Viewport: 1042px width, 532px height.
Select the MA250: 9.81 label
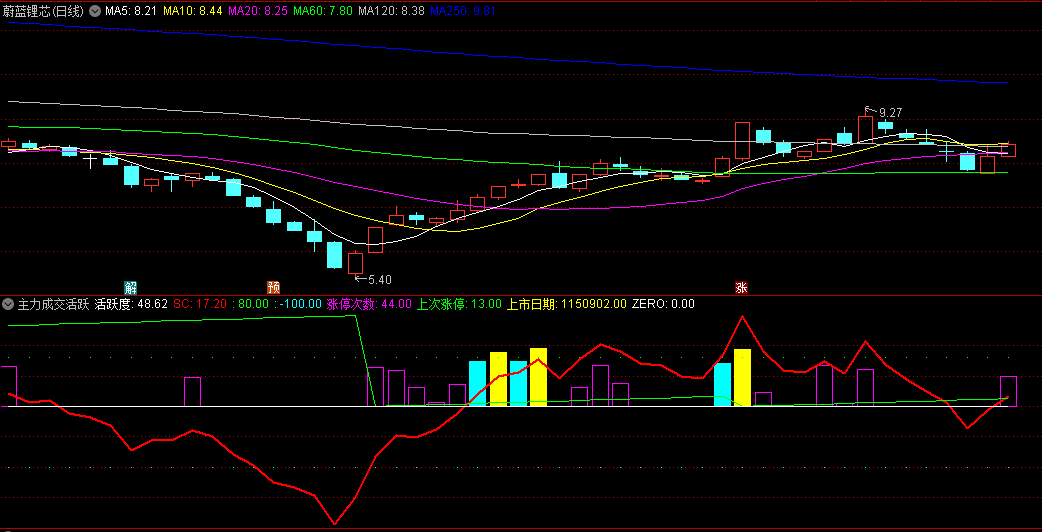point(463,11)
